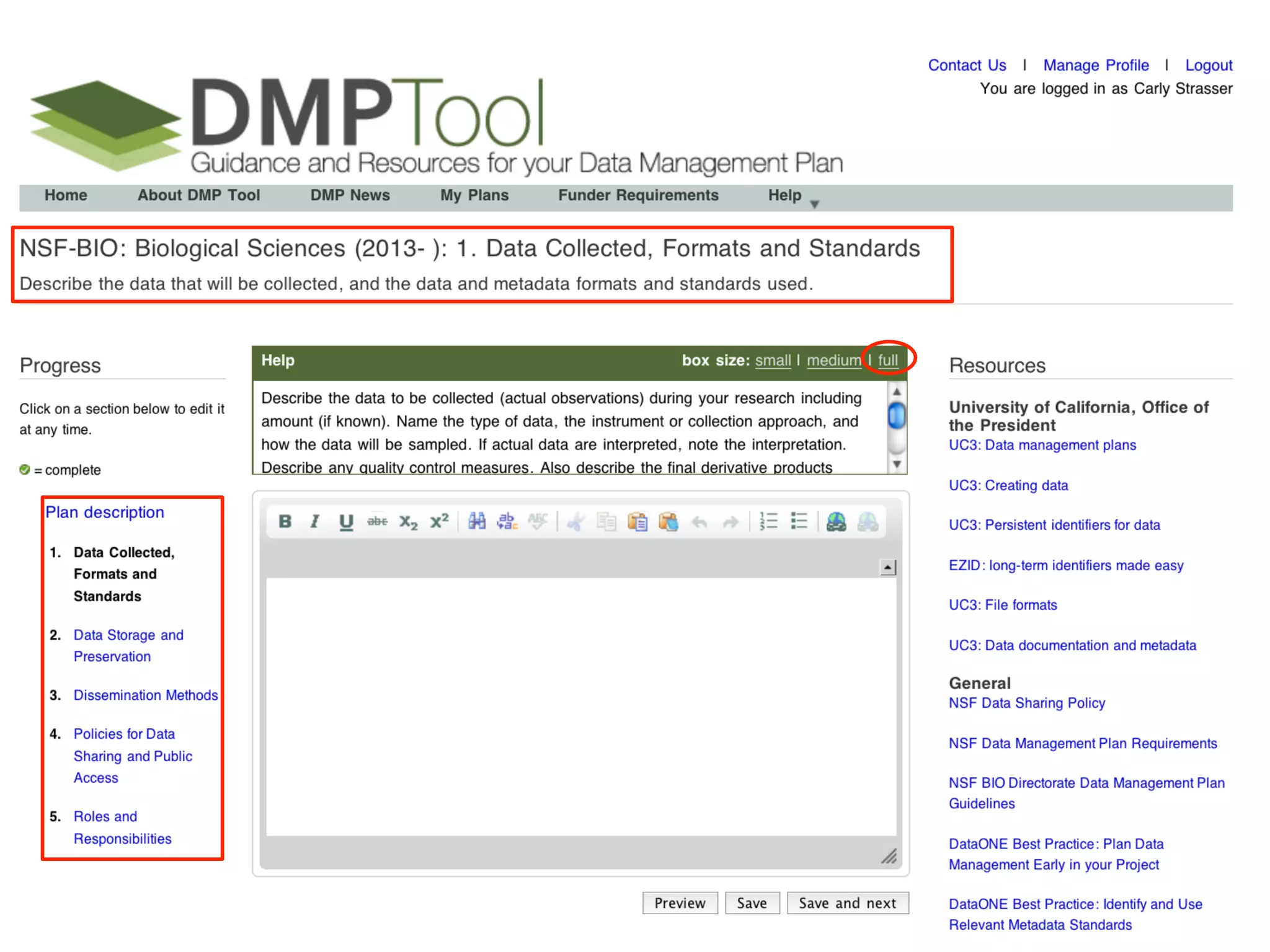Toggle underline formatting in the editor

click(345, 522)
